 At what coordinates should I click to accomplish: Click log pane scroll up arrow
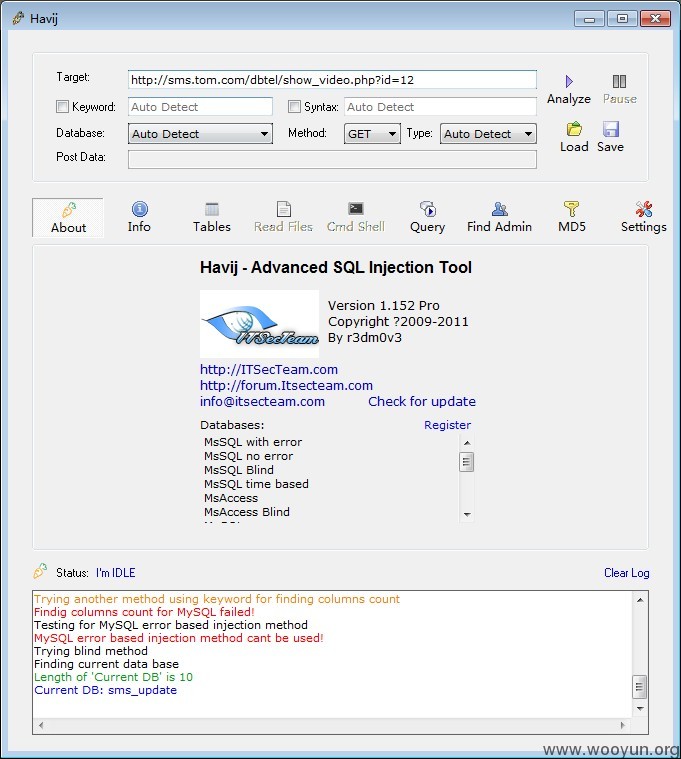640,600
